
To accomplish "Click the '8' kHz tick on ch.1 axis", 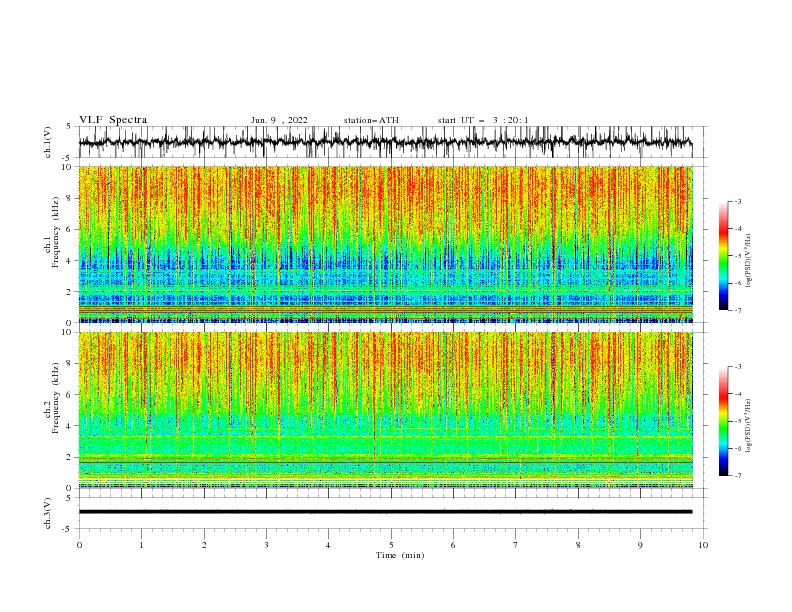I will 69,198.
